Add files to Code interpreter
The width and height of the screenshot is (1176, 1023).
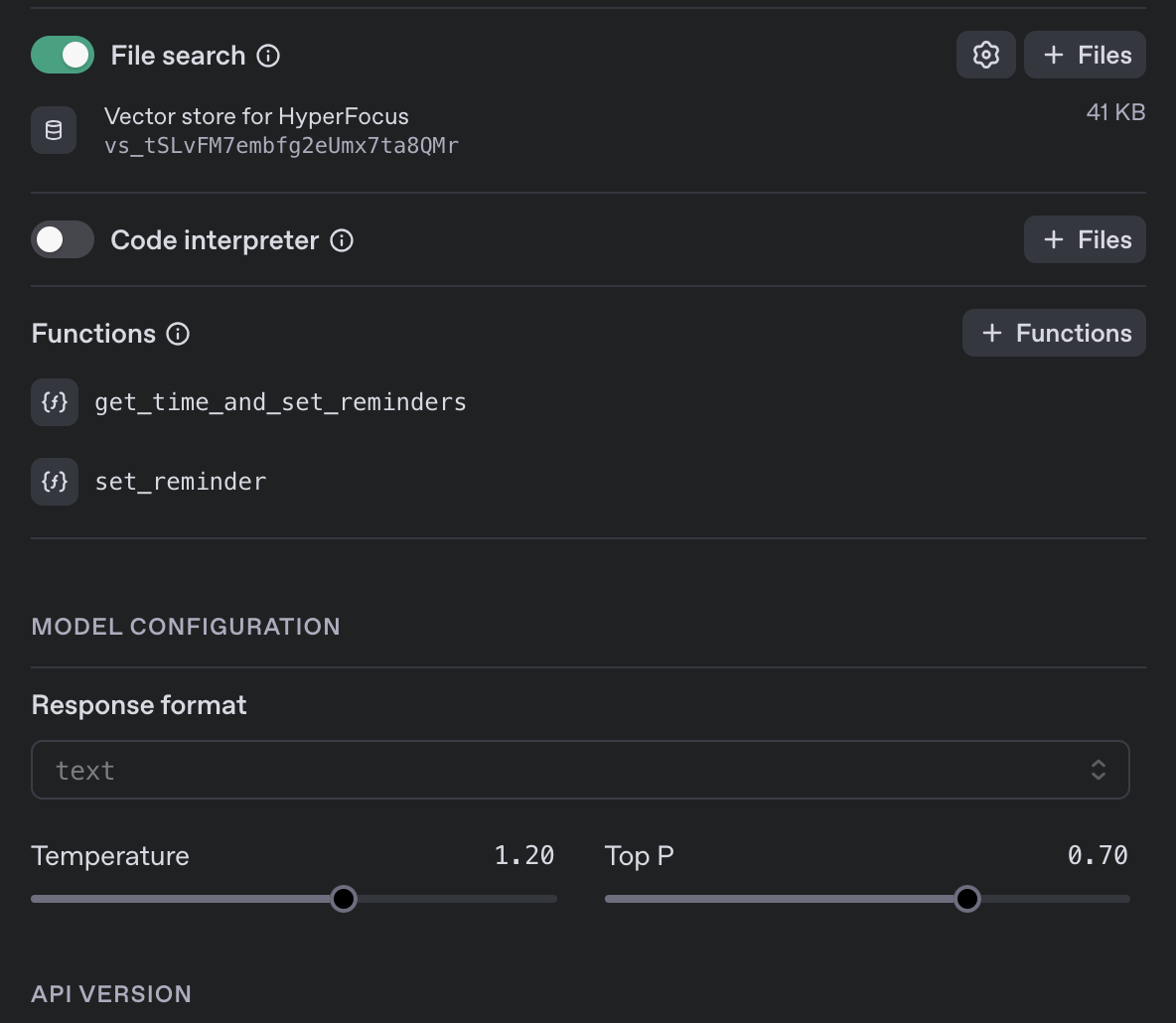1085,239
